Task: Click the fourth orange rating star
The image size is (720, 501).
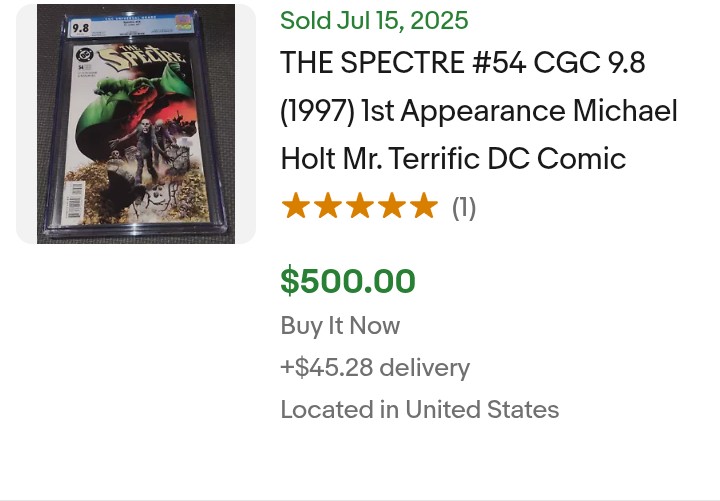Action: 392,206
